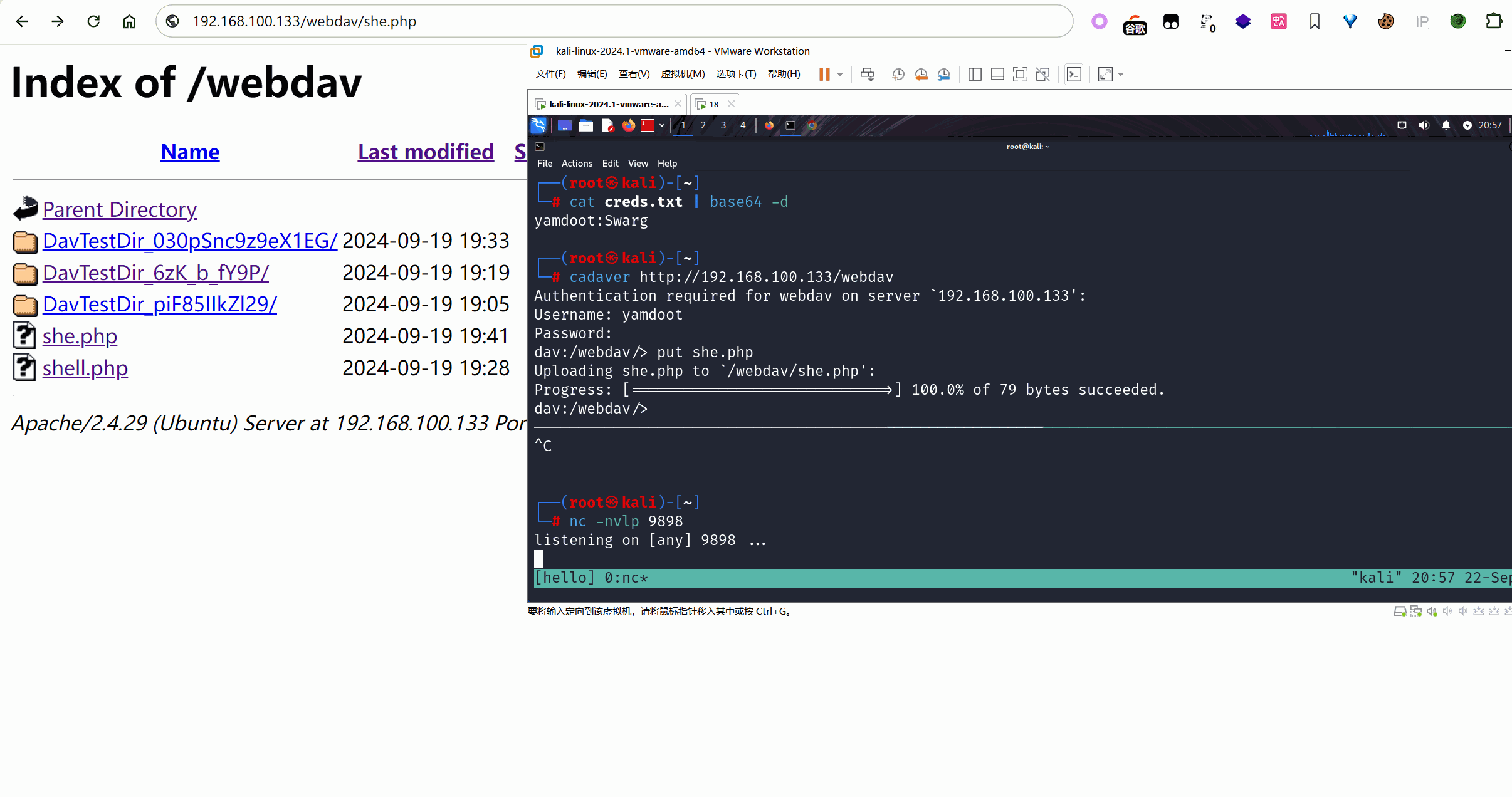Click the send Ctrl+Alt+Del icon

click(x=867, y=75)
